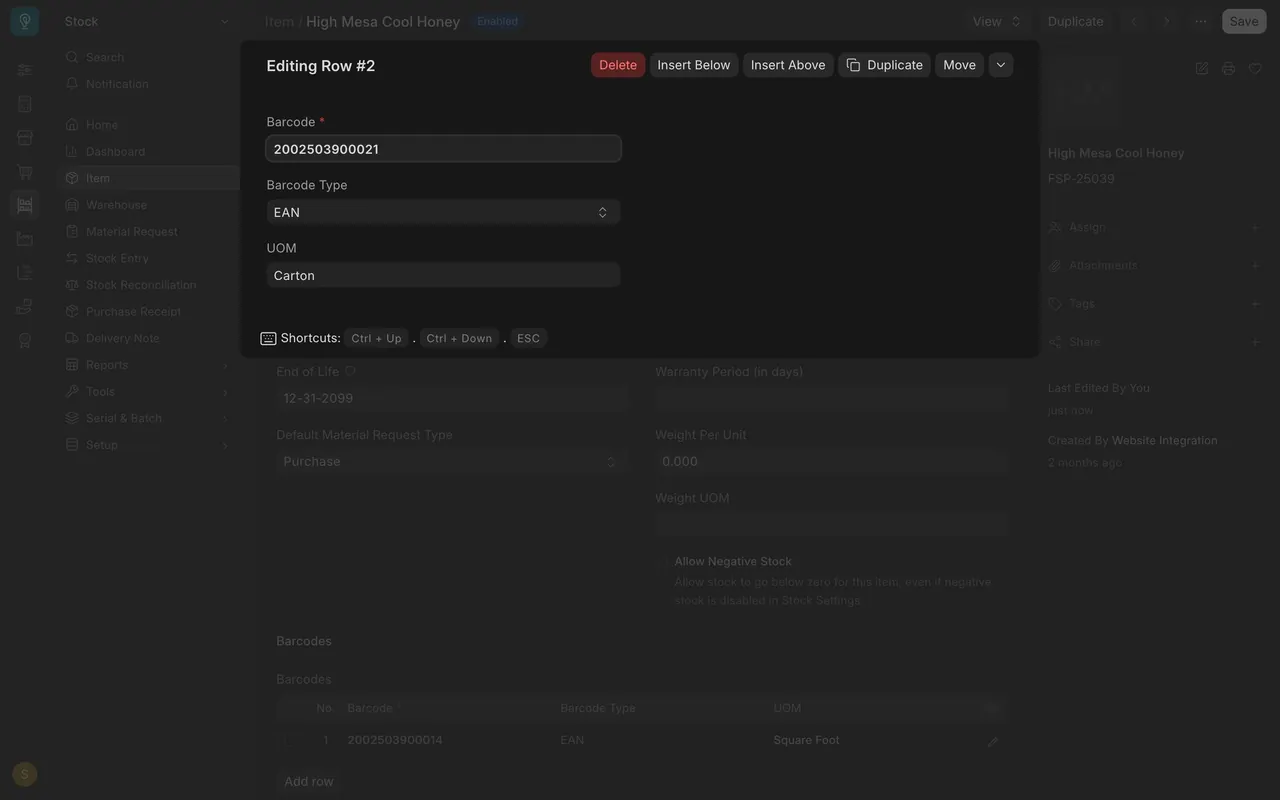Screen dimensions: 1280x800
Task: Open the shopping cart icon in left rail
Action: 25,171
